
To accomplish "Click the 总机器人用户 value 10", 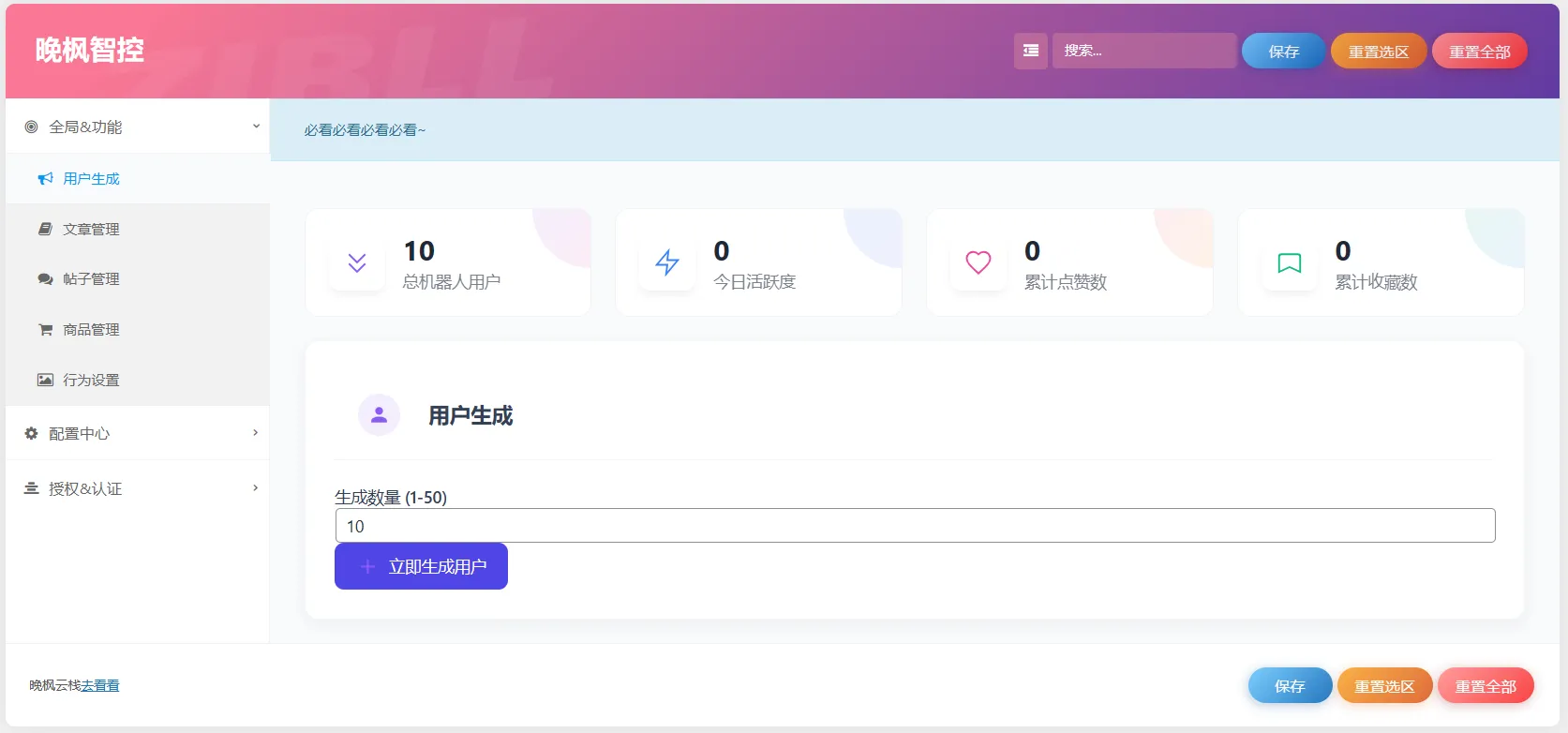I will coord(419,251).
